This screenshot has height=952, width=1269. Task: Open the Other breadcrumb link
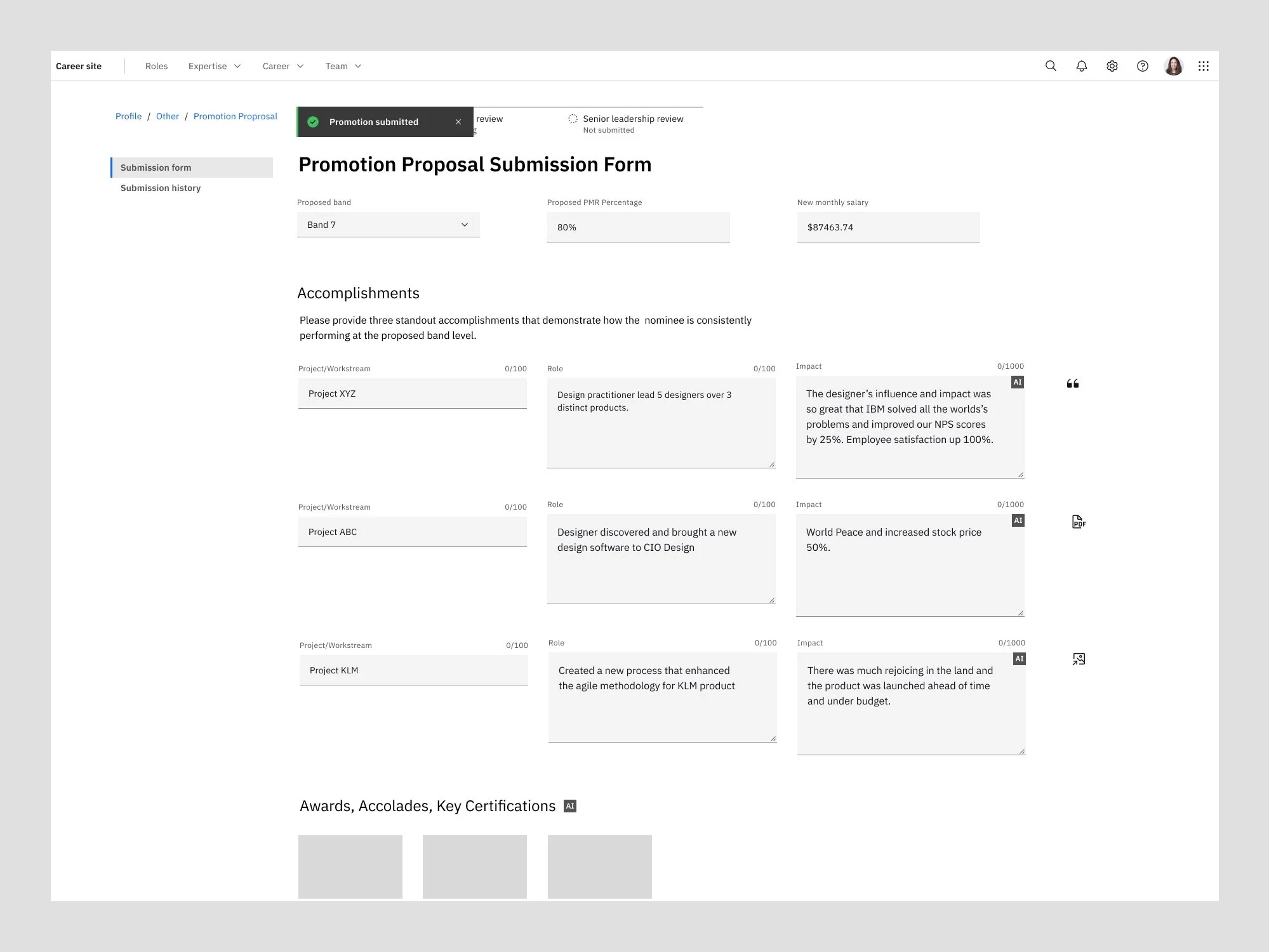(x=168, y=116)
